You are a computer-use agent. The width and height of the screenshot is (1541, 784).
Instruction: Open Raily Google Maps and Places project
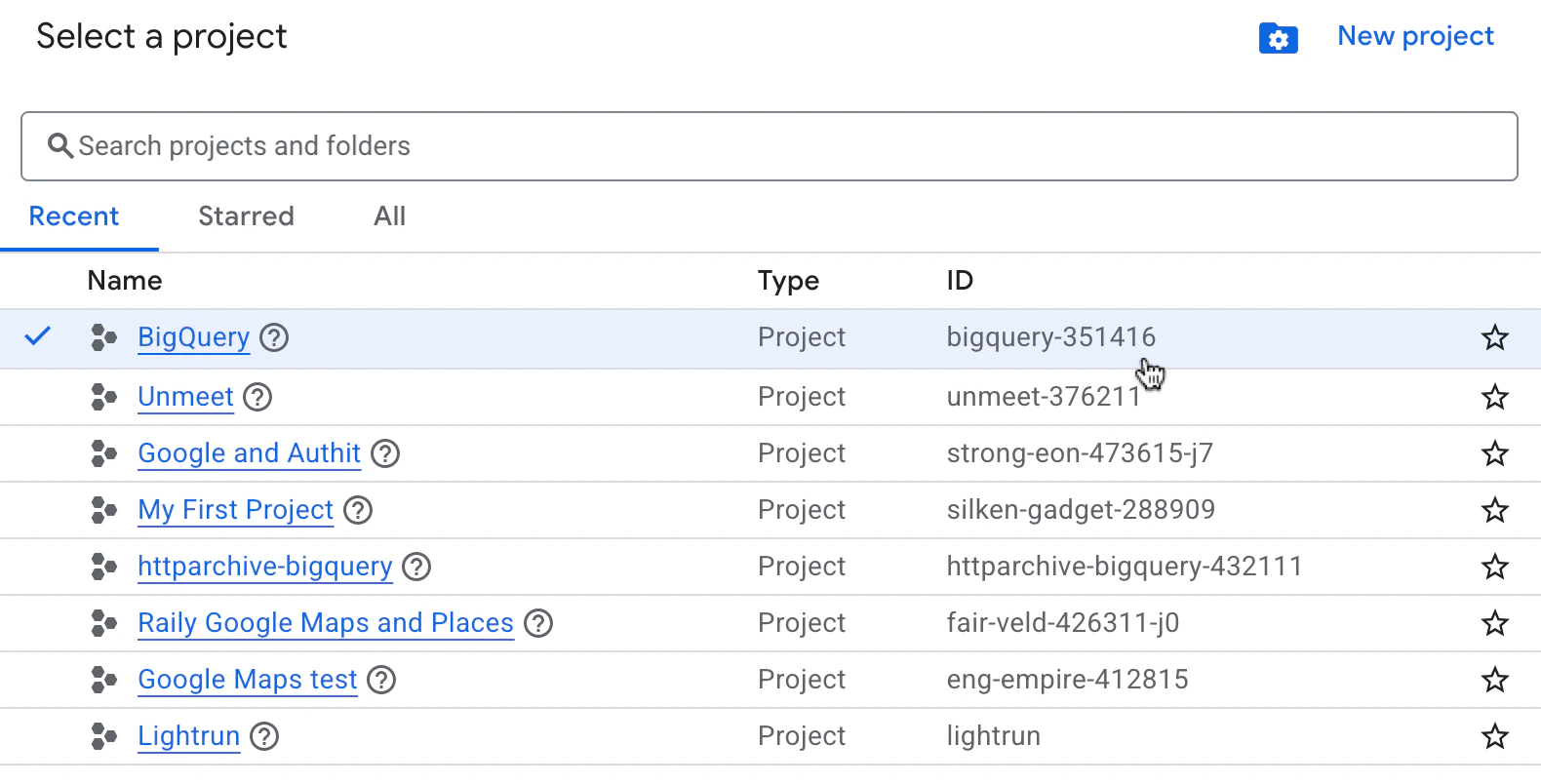tap(326, 623)
